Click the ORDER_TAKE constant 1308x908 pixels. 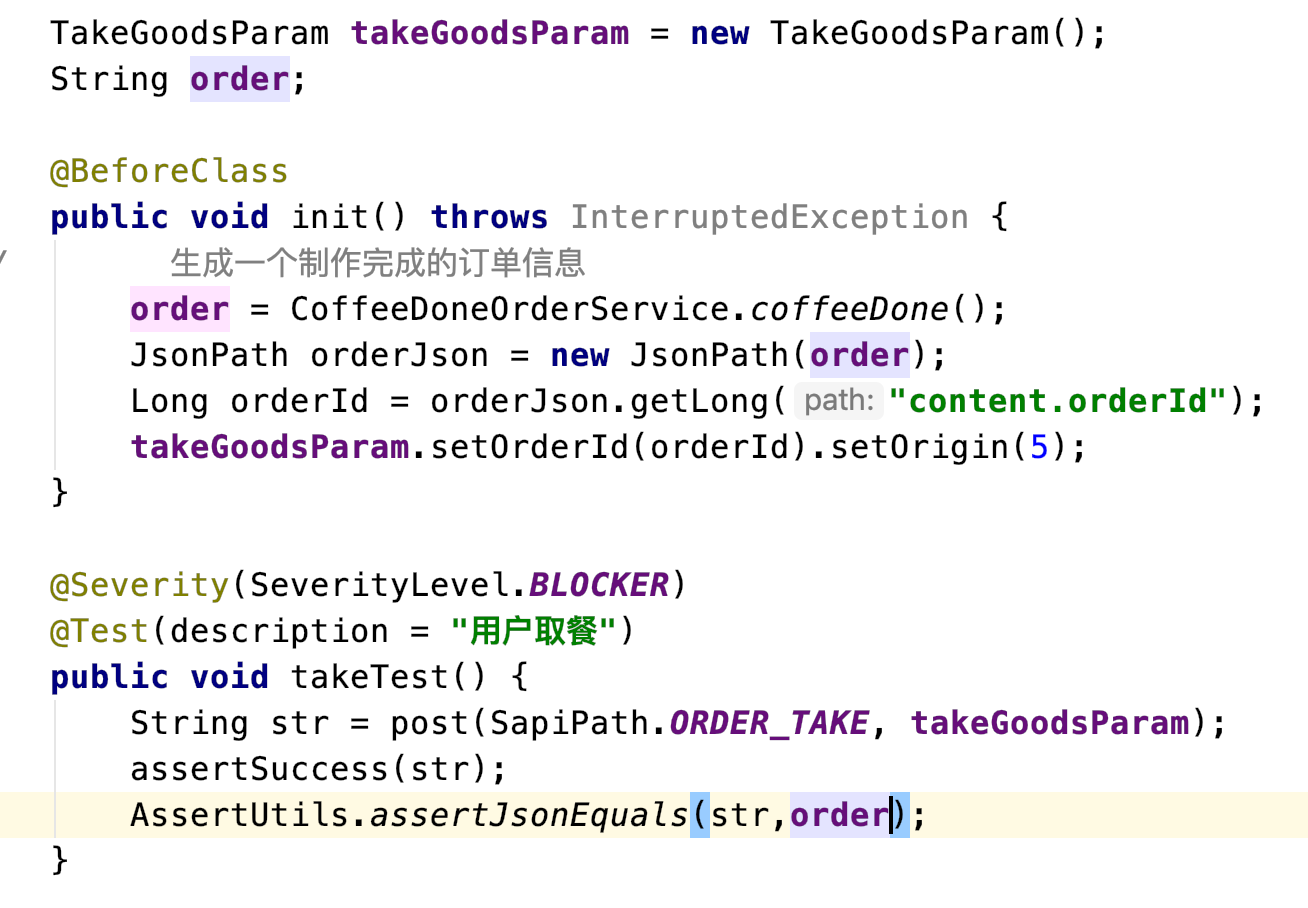tap(768, 723)
